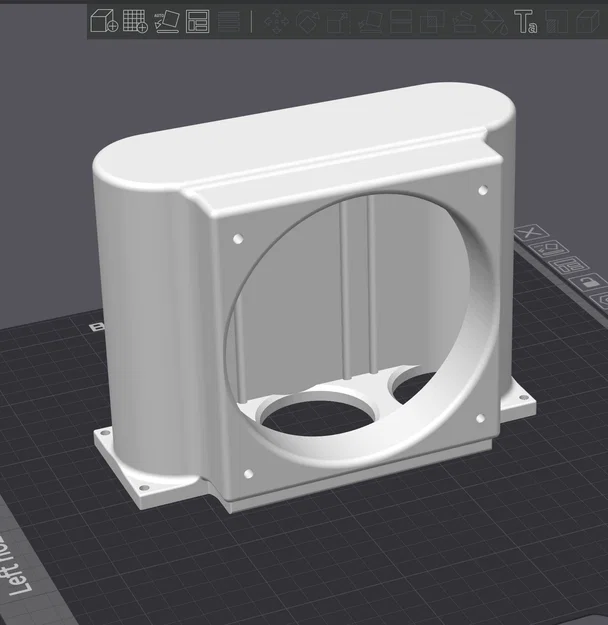
Task: Click the Arrange all objects icon
Action: click(197, 22)
